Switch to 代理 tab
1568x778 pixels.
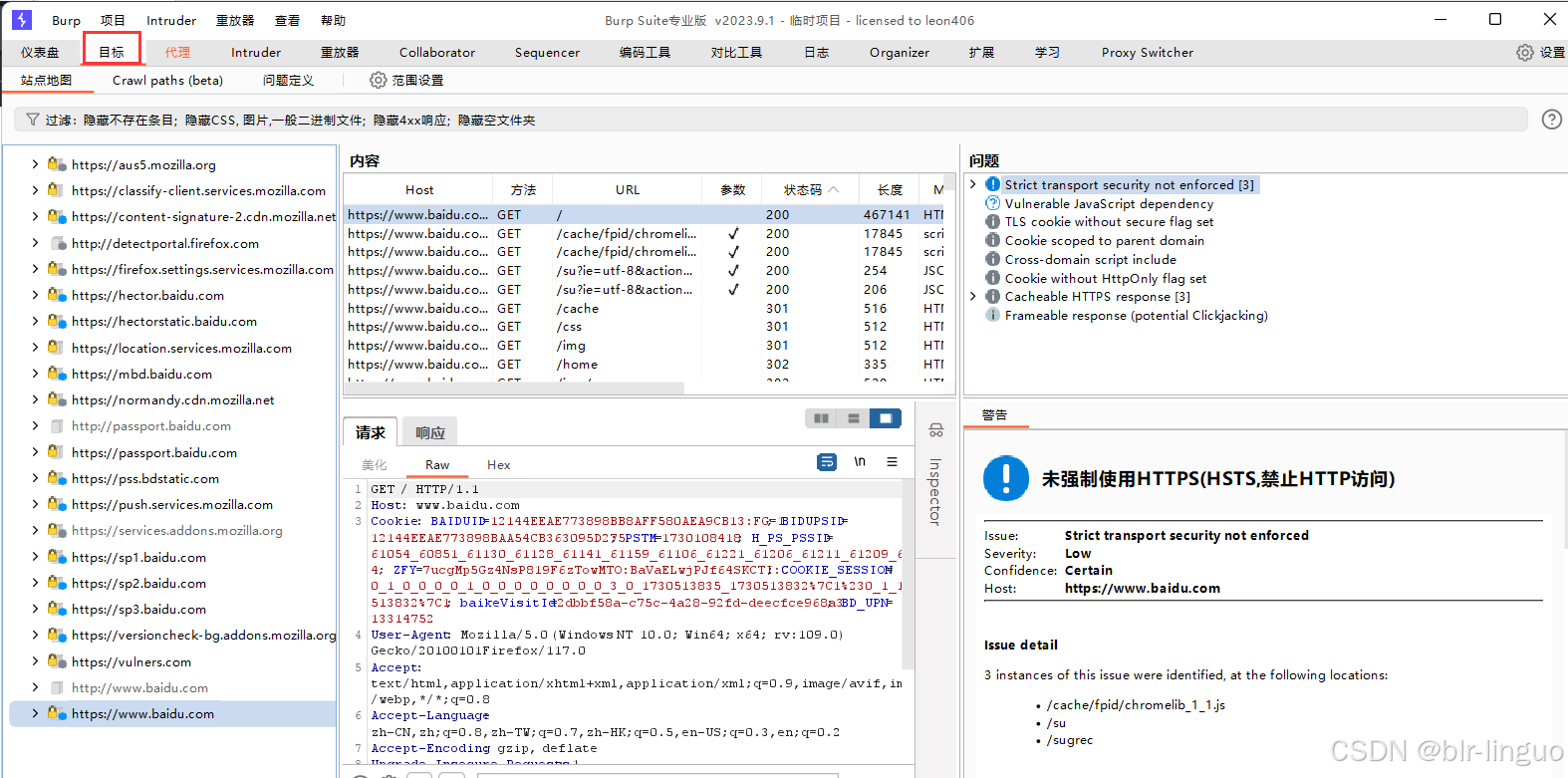click(177, 53)
